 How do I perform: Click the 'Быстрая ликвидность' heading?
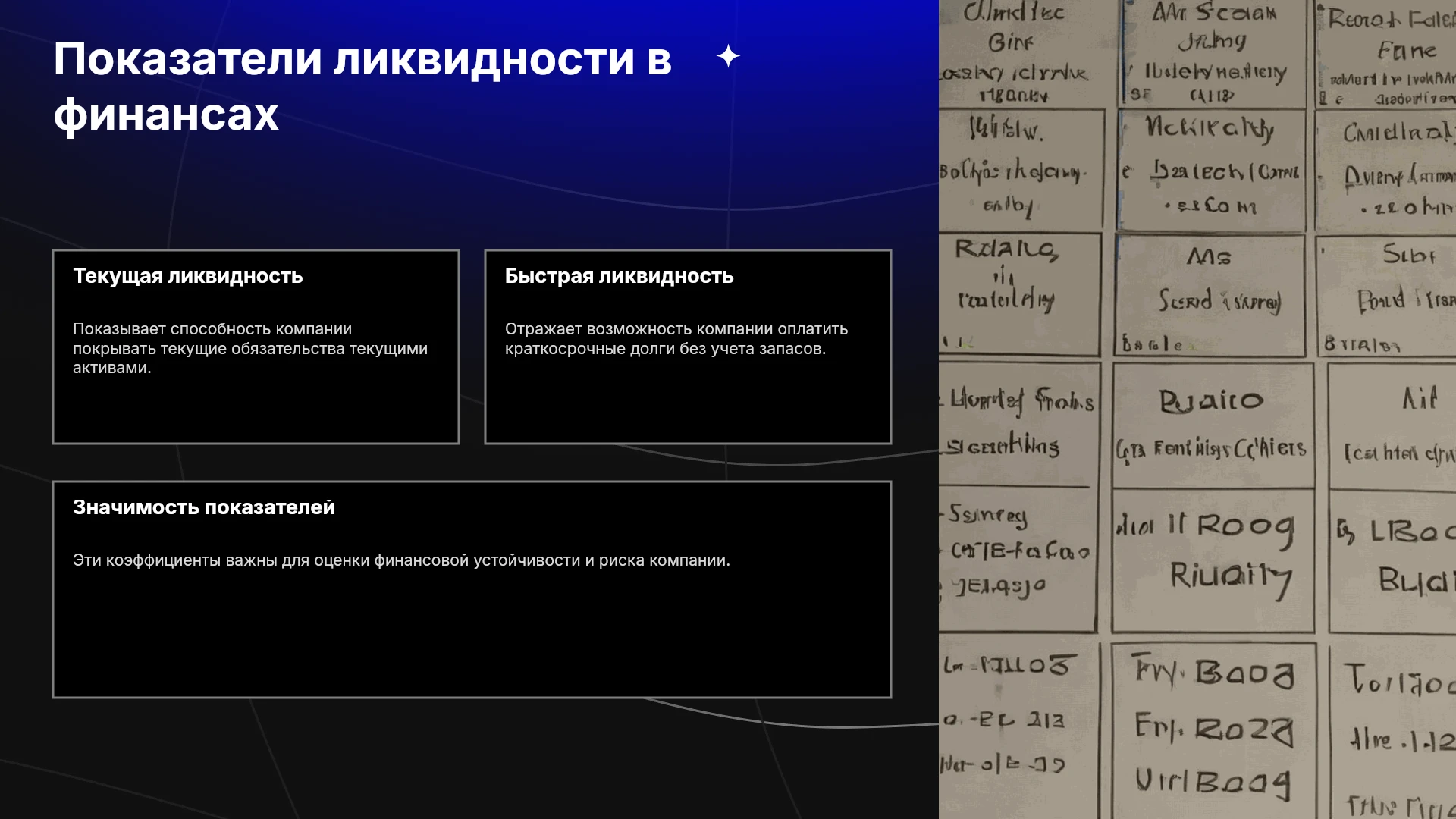(619, 276)
